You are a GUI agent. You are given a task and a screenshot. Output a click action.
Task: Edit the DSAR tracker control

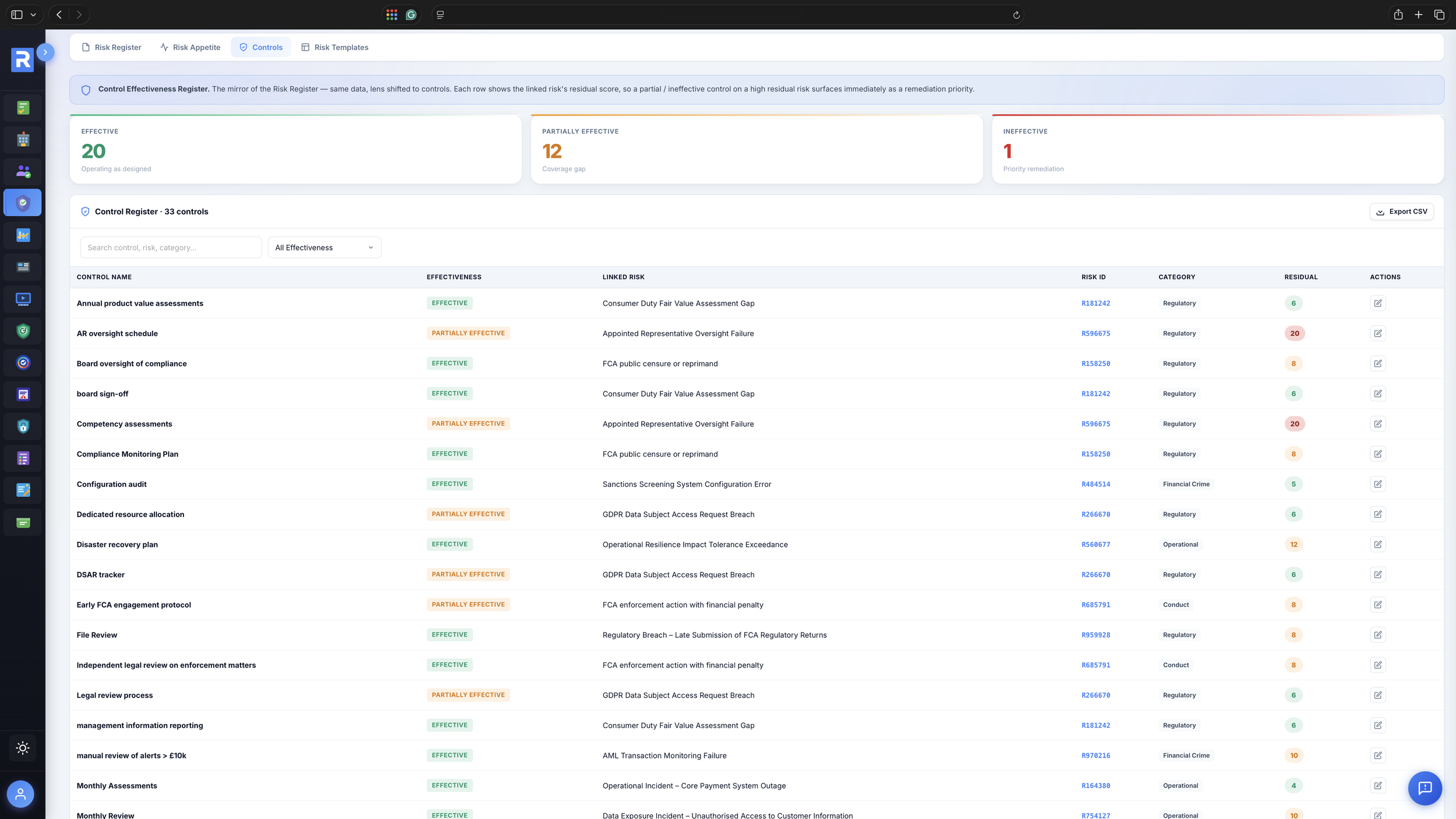click(x=1377, y=574)
